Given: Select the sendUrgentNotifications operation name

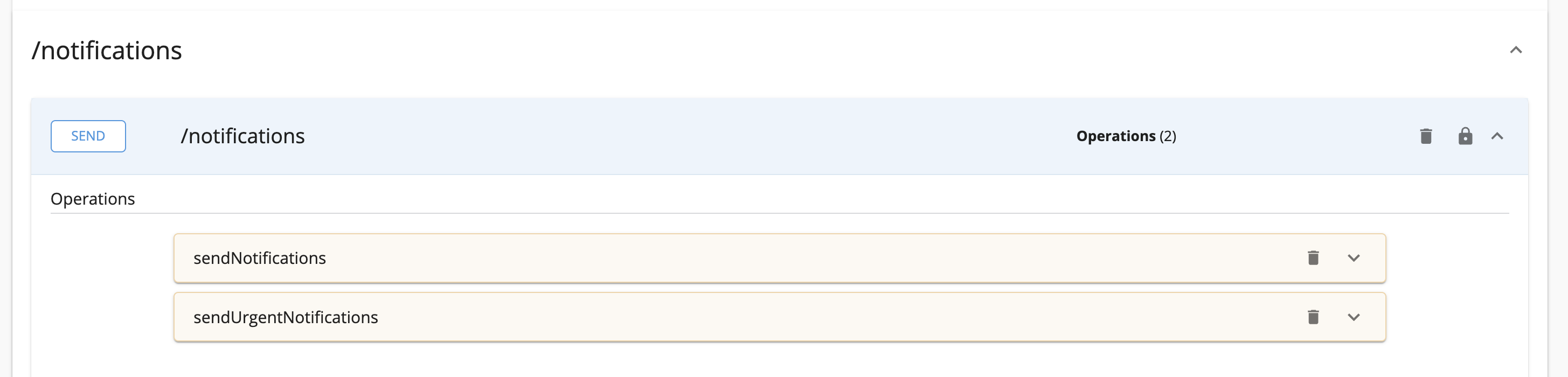Looking at the screenshot, I should tap(286, 317).
